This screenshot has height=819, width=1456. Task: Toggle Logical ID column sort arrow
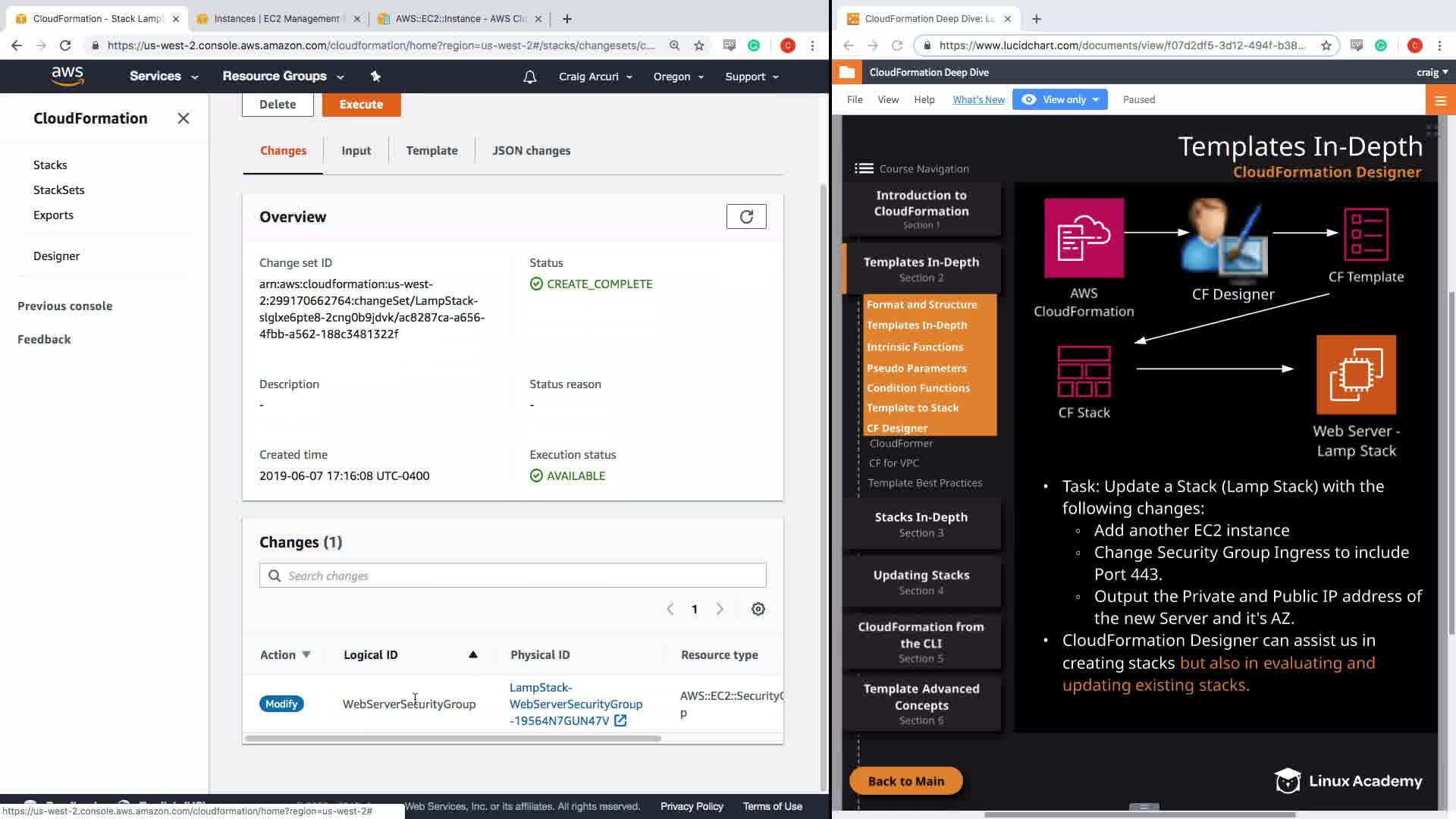click(472, 654)
